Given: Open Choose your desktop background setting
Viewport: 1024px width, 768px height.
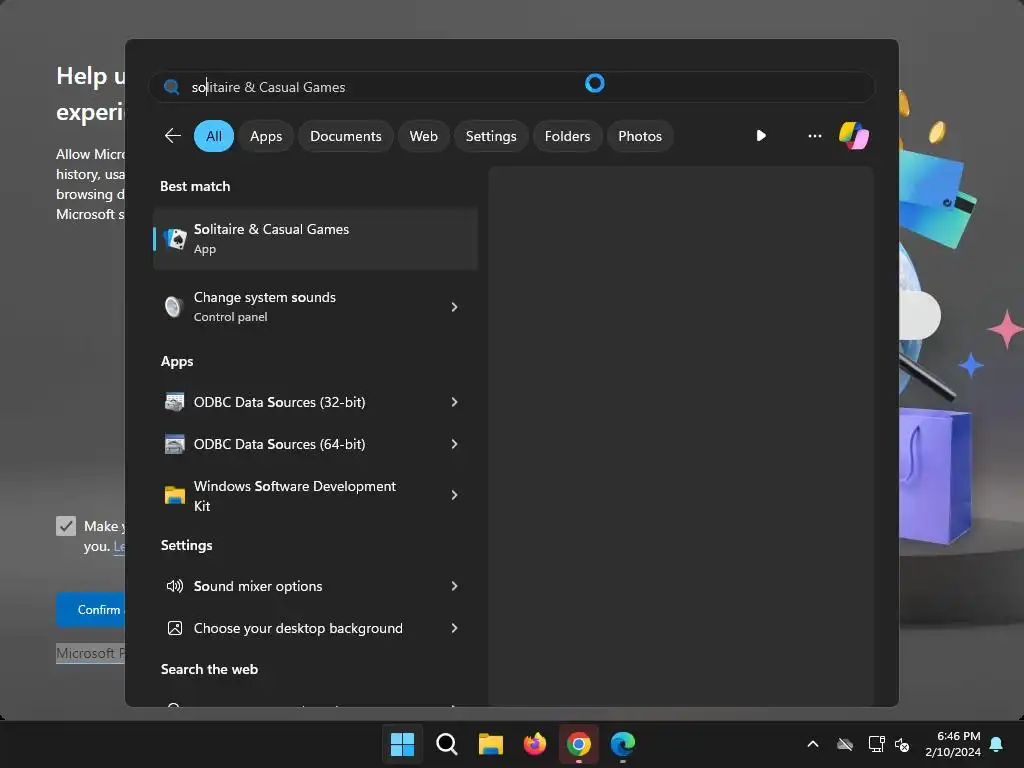Looking at the screenshot, I should [x=315, y=628].
